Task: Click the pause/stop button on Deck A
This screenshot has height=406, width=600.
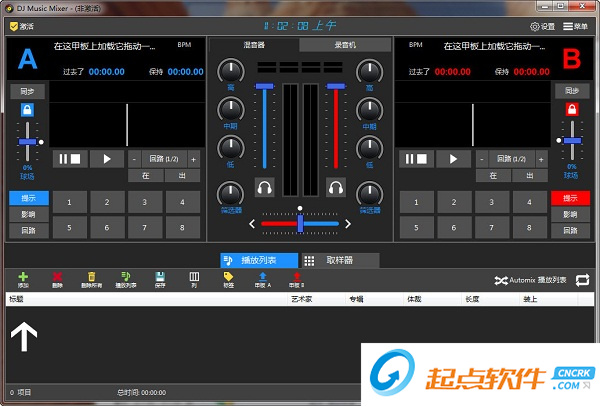Action: (70, 159)
